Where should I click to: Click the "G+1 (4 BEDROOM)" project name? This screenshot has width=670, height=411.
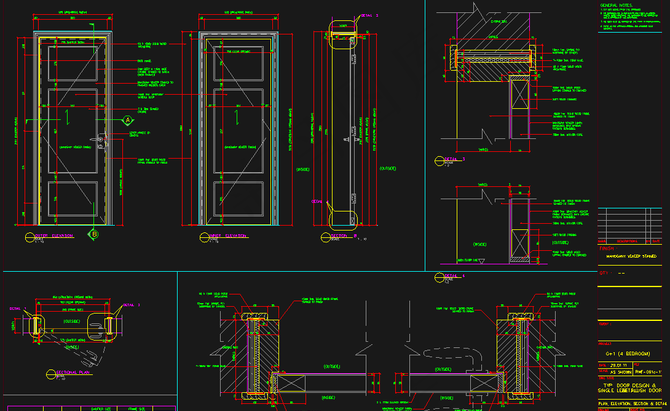628,354
